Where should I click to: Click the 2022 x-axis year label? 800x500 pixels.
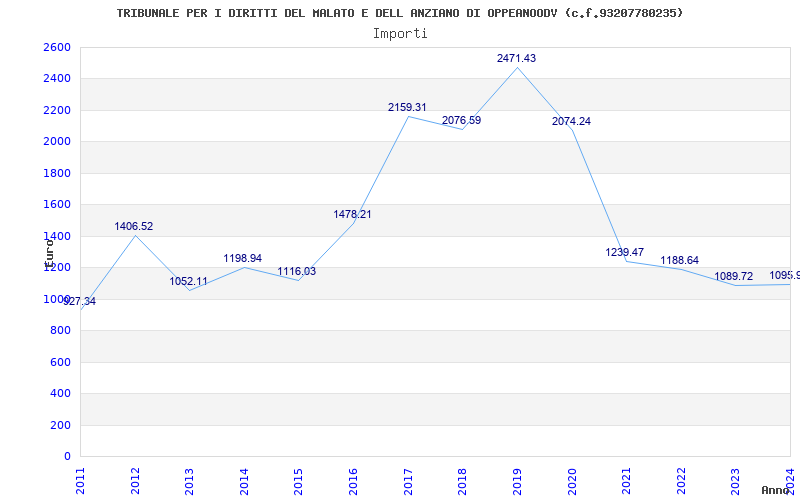click(681, 482)
